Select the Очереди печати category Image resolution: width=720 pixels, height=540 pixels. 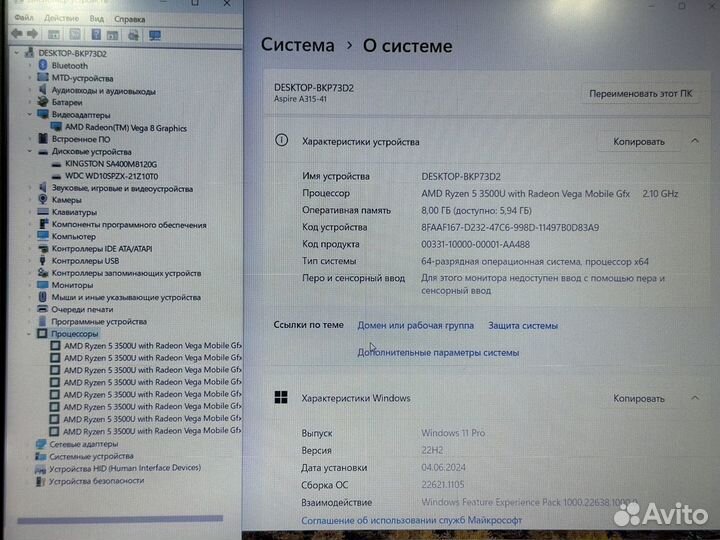click(x=82, y=309)
